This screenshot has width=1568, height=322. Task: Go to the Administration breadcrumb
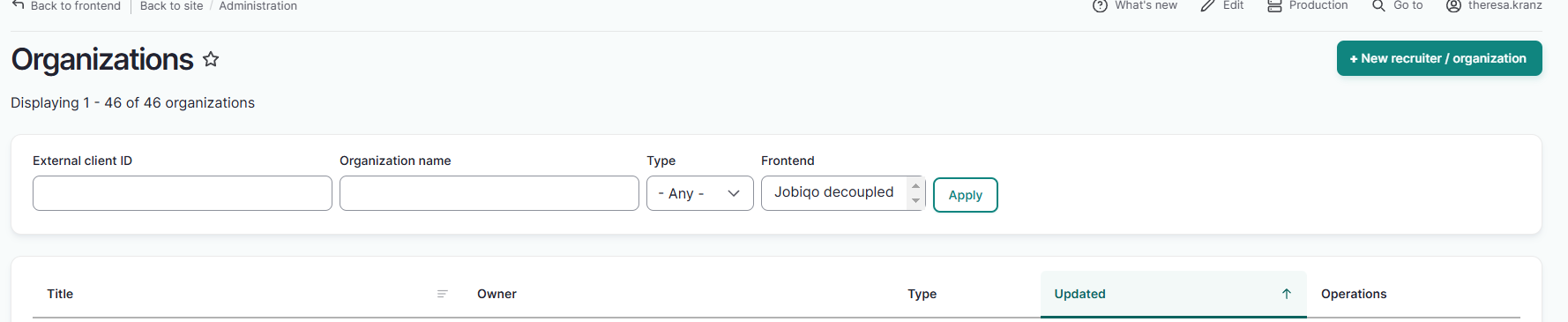click(258, 6)
